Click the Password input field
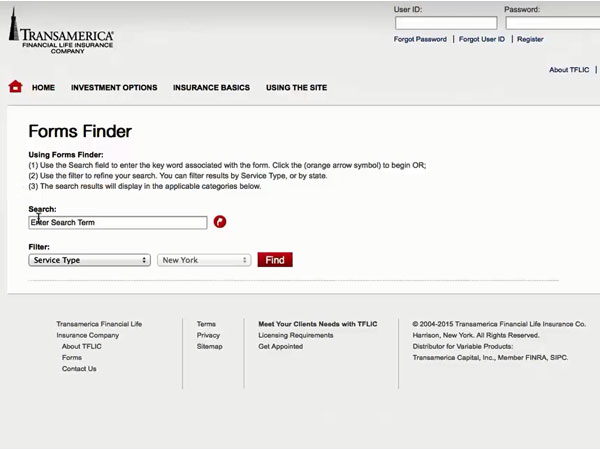Image resolution: width=600 pixels, height=450 pixels. 551,24
